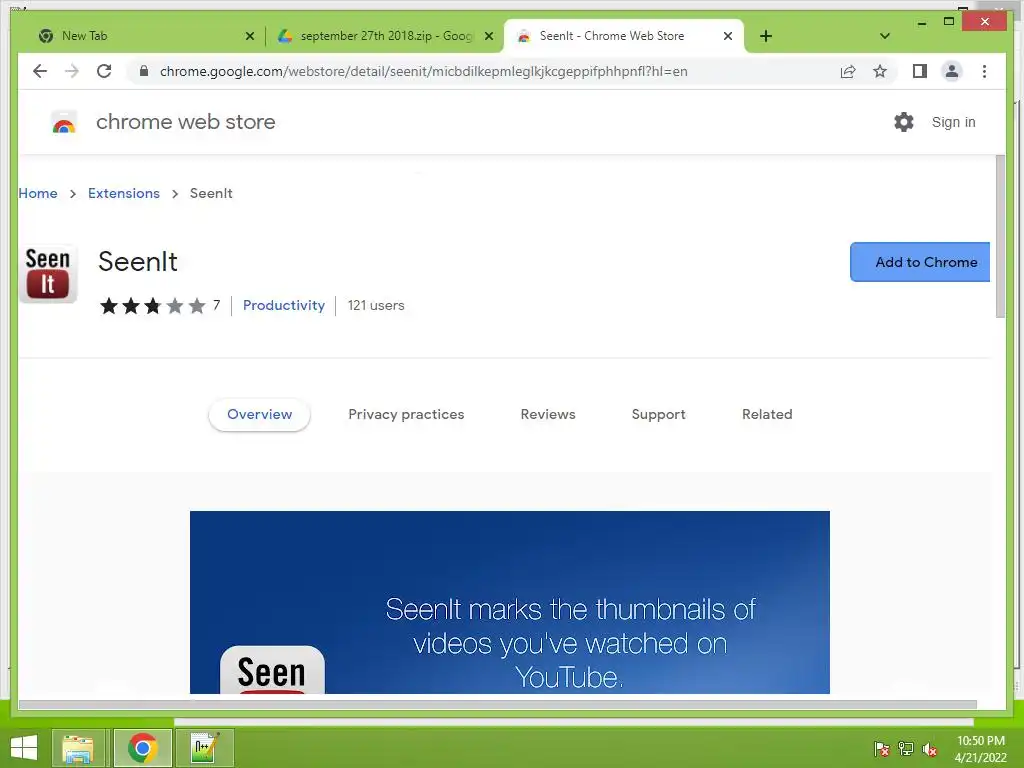Click the Chrome Web Store rainbow logo

(63, 122)
